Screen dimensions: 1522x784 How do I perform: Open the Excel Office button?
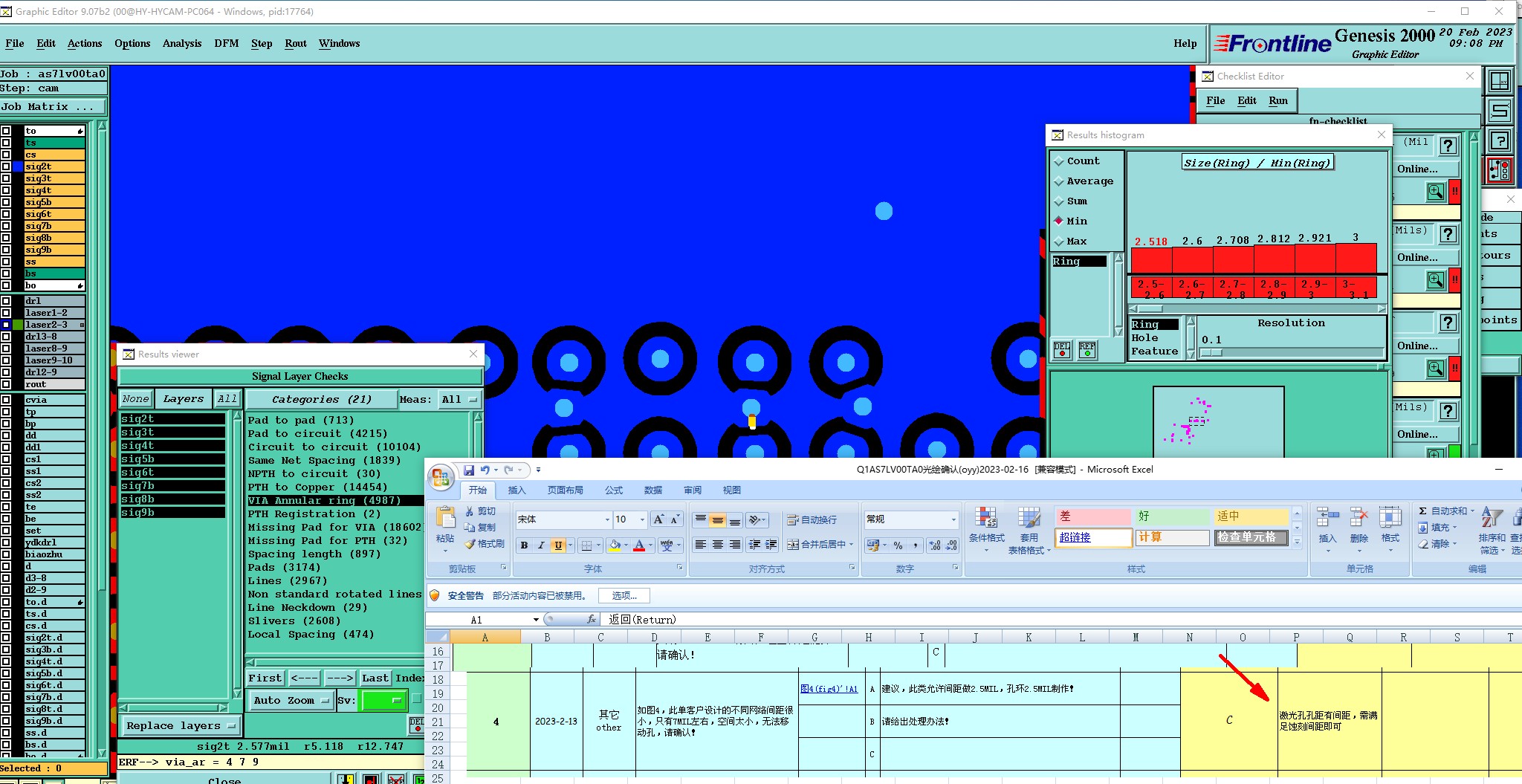(441, 477)
